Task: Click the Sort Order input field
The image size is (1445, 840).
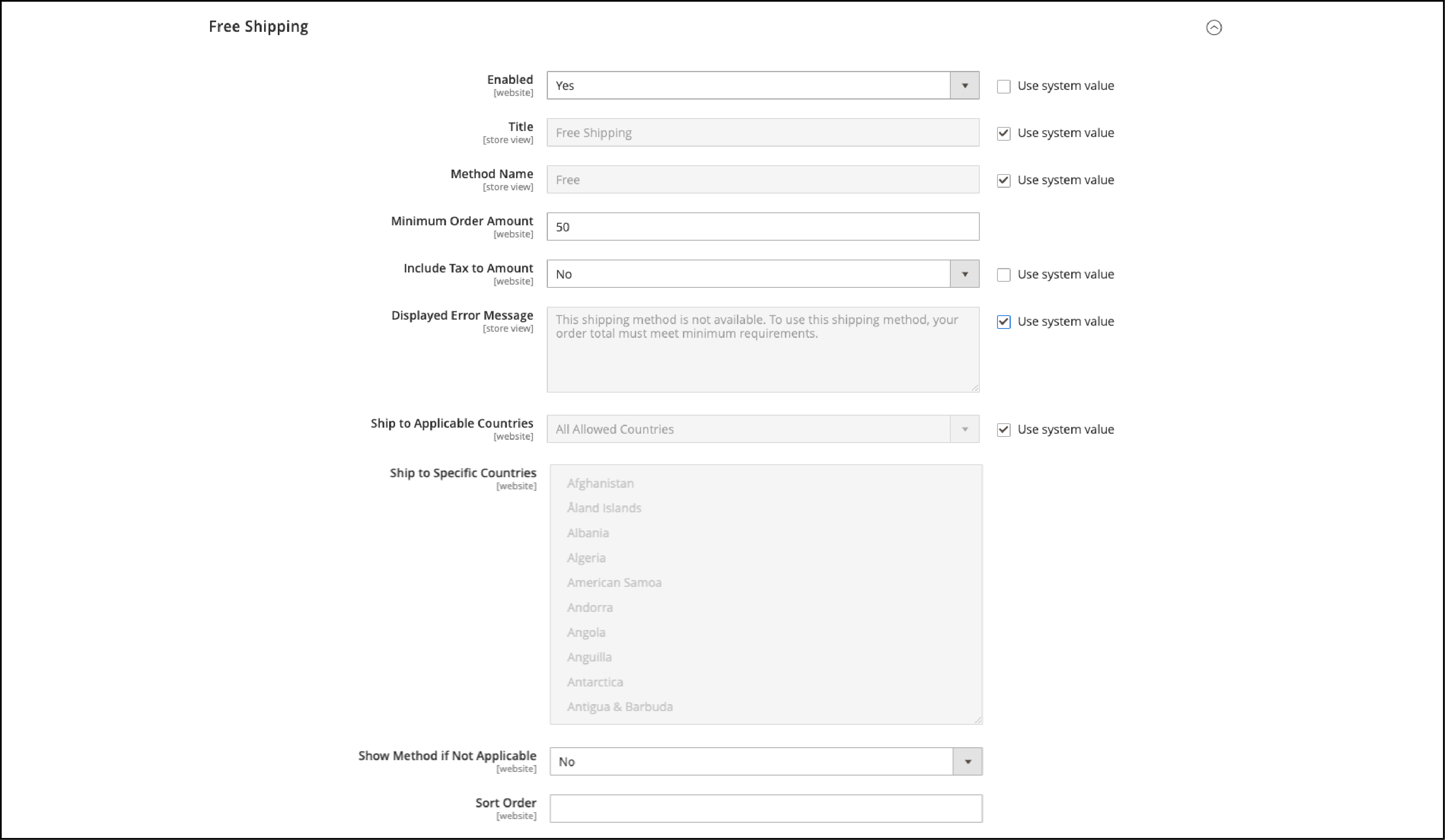Action: pos(766,809)
